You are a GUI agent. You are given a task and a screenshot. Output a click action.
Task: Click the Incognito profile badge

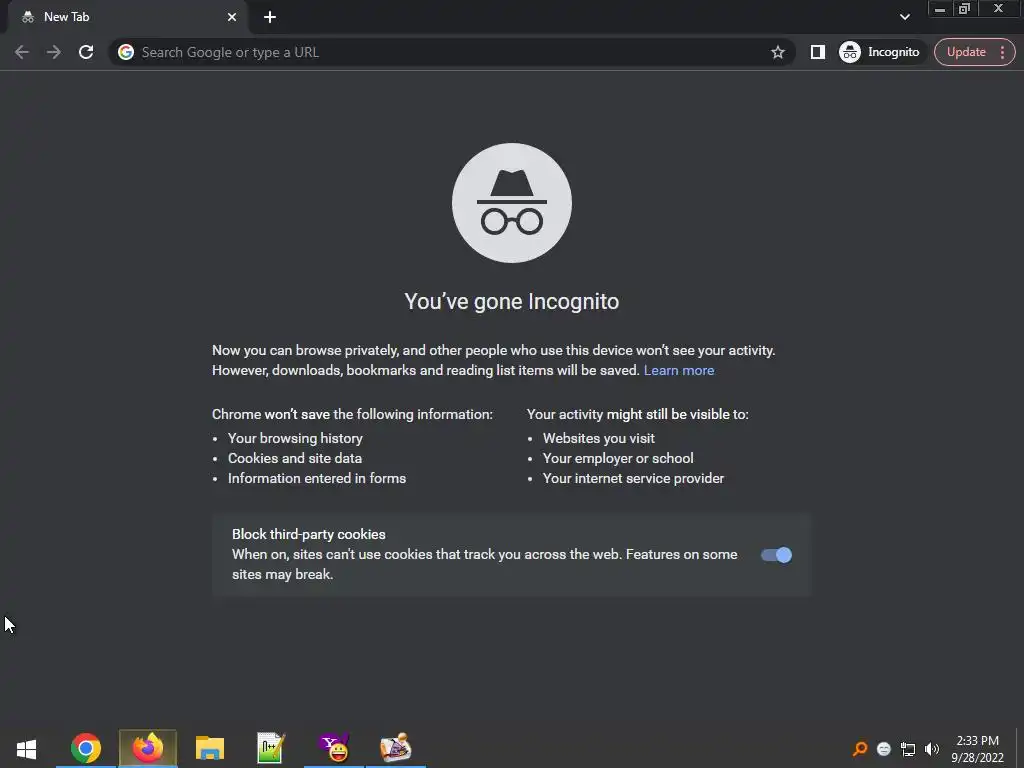point(880,52)
